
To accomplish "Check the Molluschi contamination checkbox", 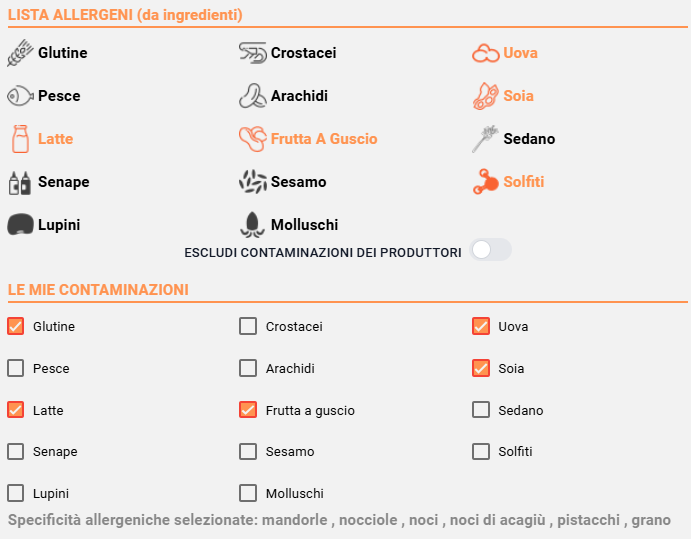I will click(x=248, y=493).
